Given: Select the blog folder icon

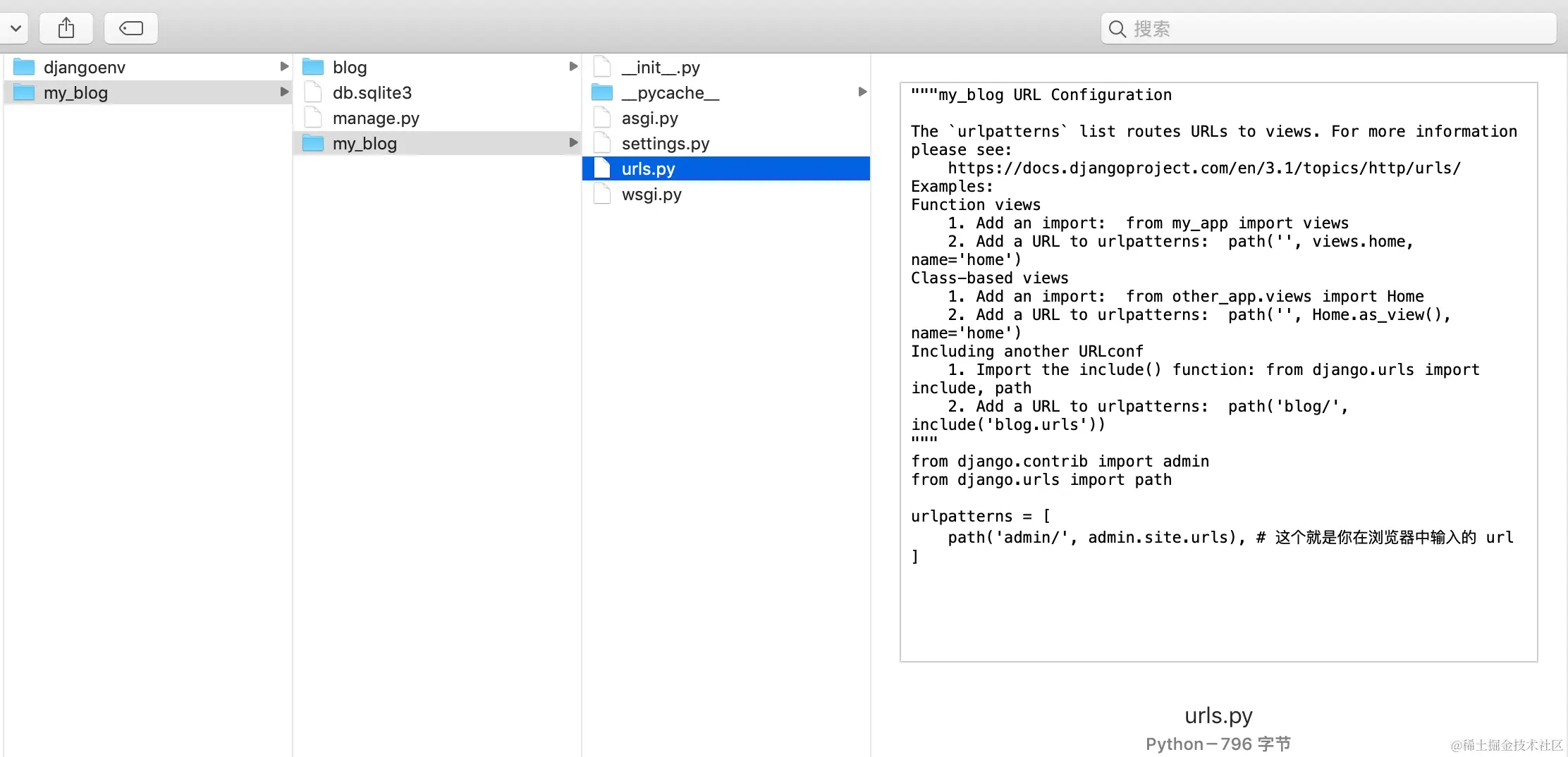Looking at the screenshot, I should 313,67.
